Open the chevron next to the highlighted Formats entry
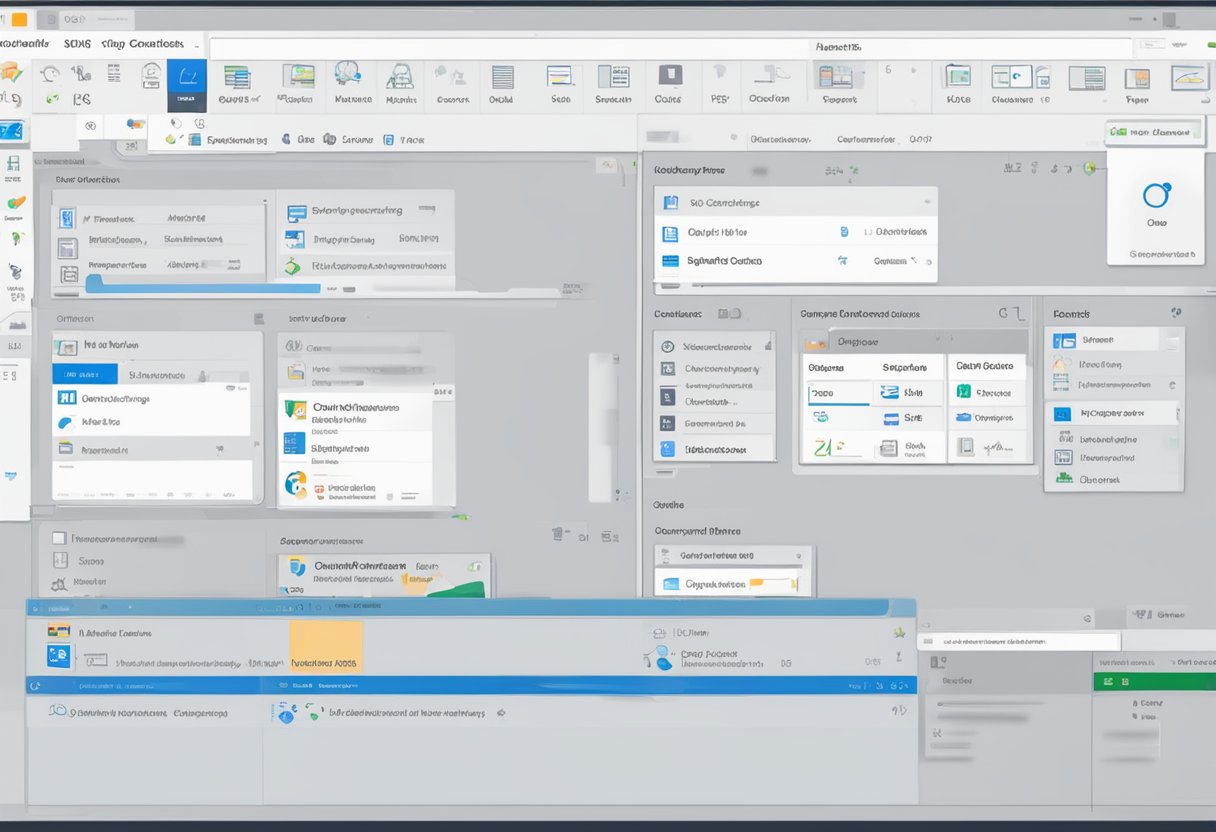This screenshot has width=1216, height=832. click(1178, 412)
